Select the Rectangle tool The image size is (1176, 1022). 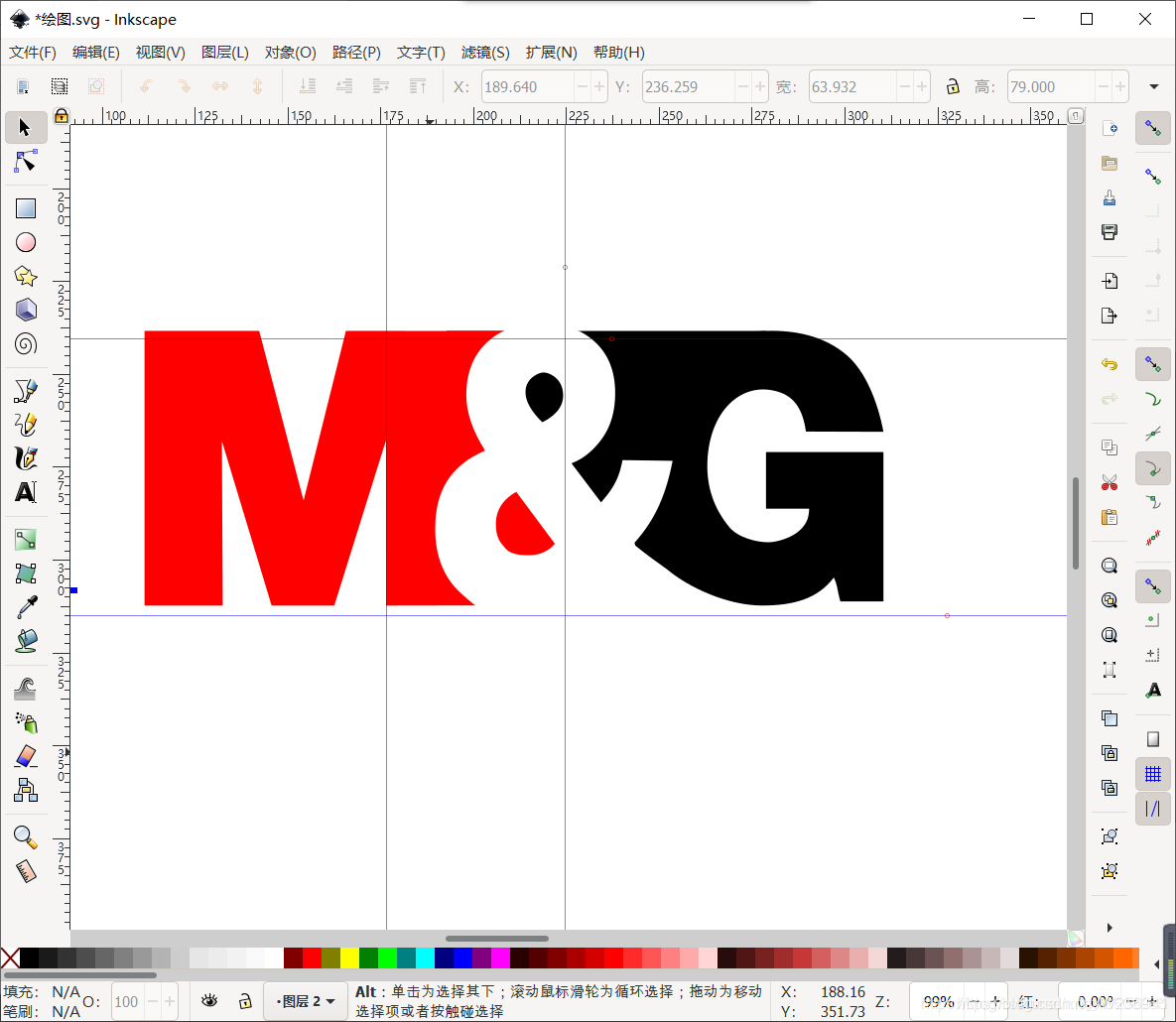click(x=26, y=208)
